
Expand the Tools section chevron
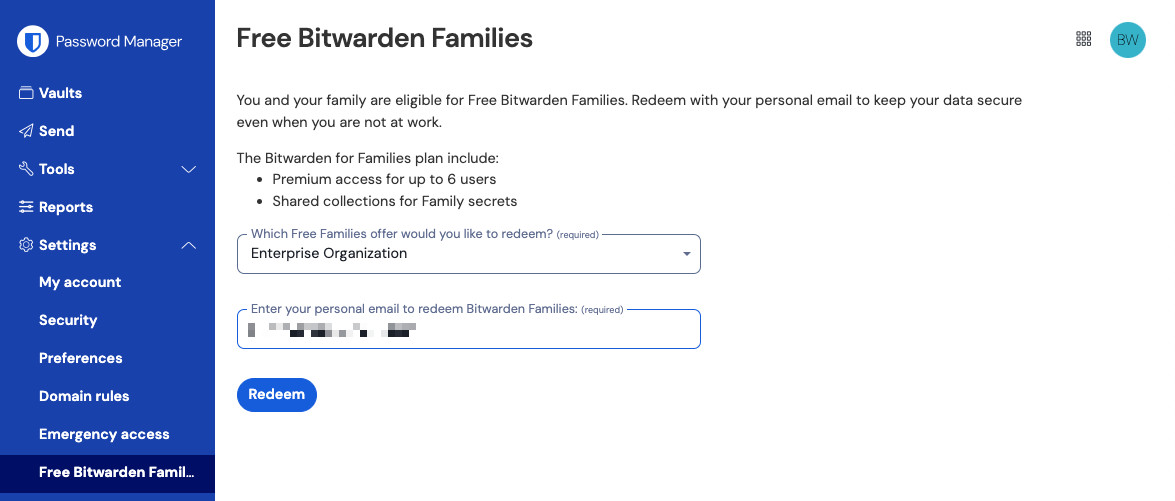pos(188,169)
